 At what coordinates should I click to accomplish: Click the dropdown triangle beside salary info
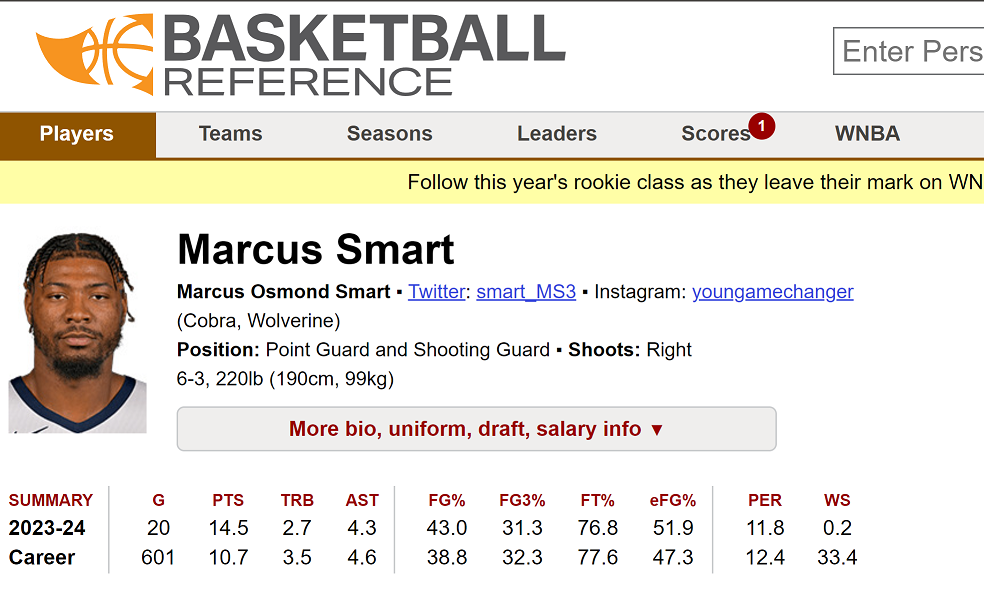point(657,430)
